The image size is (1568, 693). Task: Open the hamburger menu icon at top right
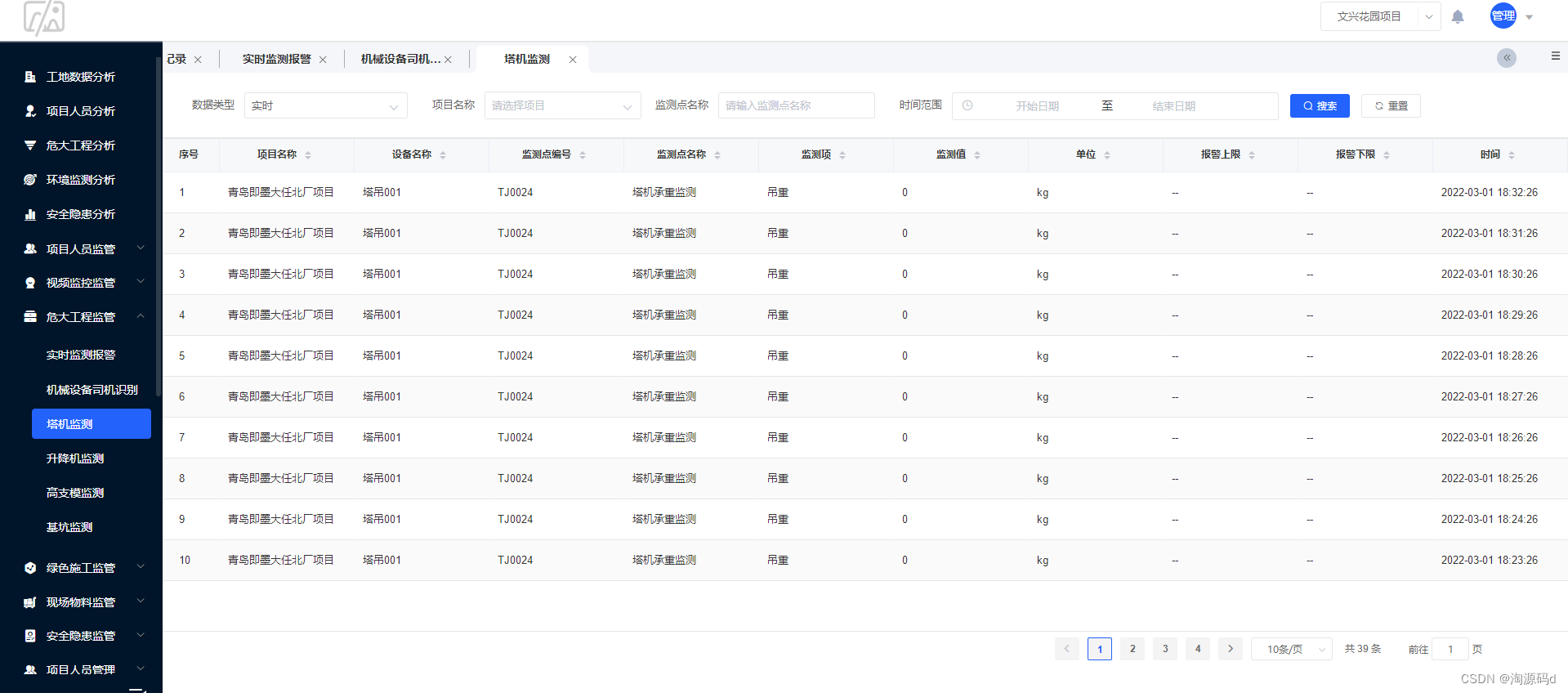(1556, 56)
